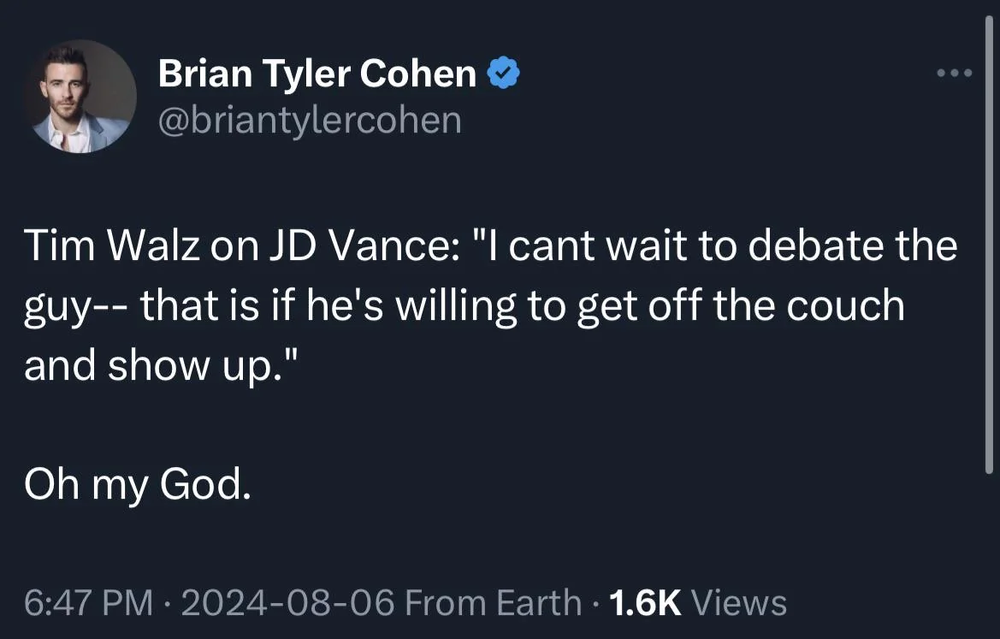The height and width of the screenshot is (639, 1000).
Task: Click the blue verified checkmark badge
Action: pyautogui.click(x=504, y=72)
